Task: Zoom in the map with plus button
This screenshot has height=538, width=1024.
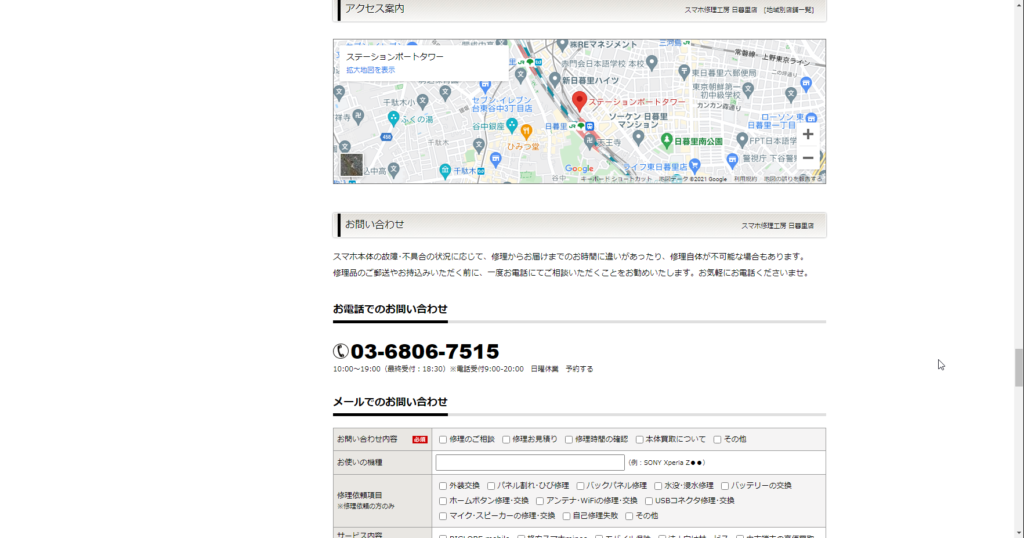Action: pos(808,134)
